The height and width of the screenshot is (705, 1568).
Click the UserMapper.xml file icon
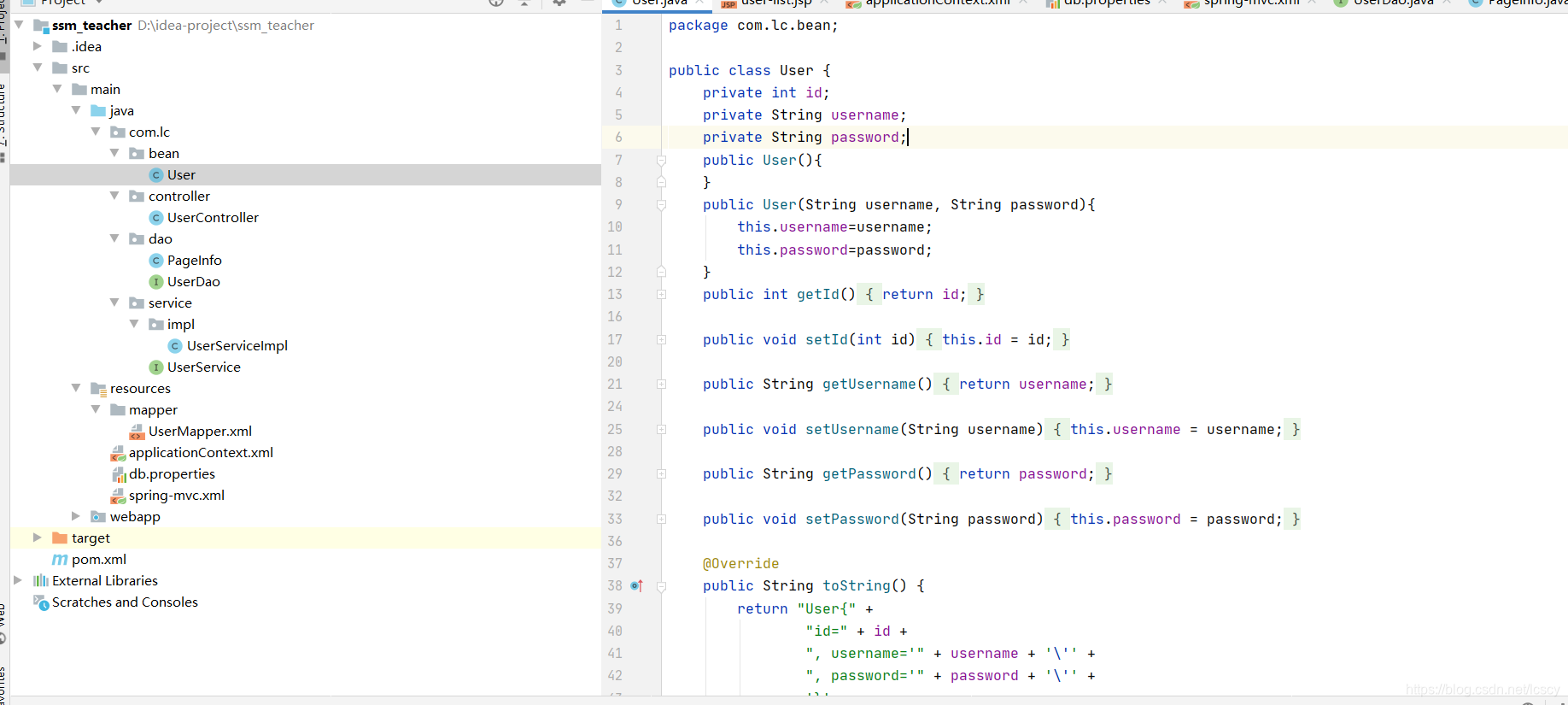coord(137,432)
